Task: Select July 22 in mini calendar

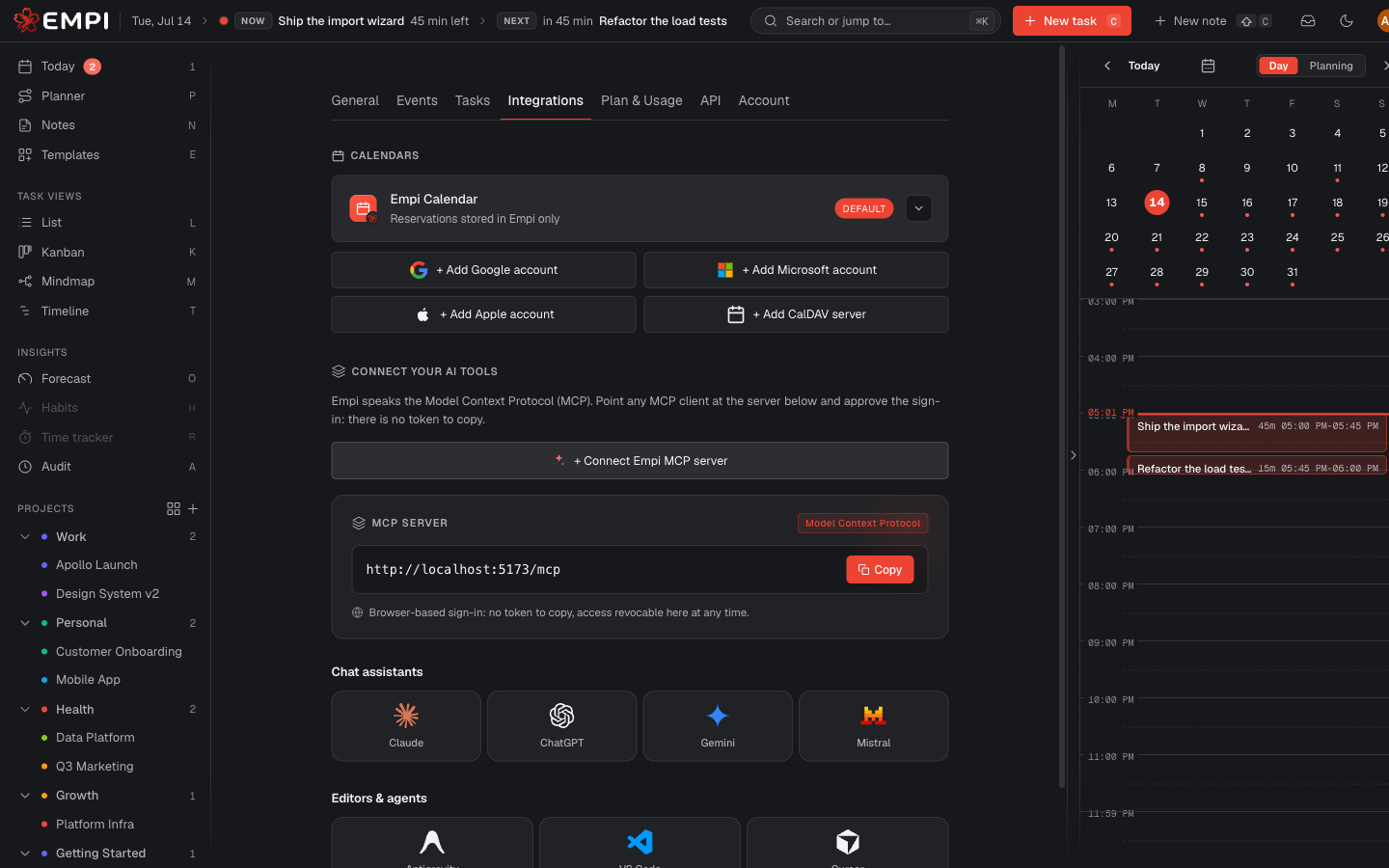Action: (x=1202, y=237)
